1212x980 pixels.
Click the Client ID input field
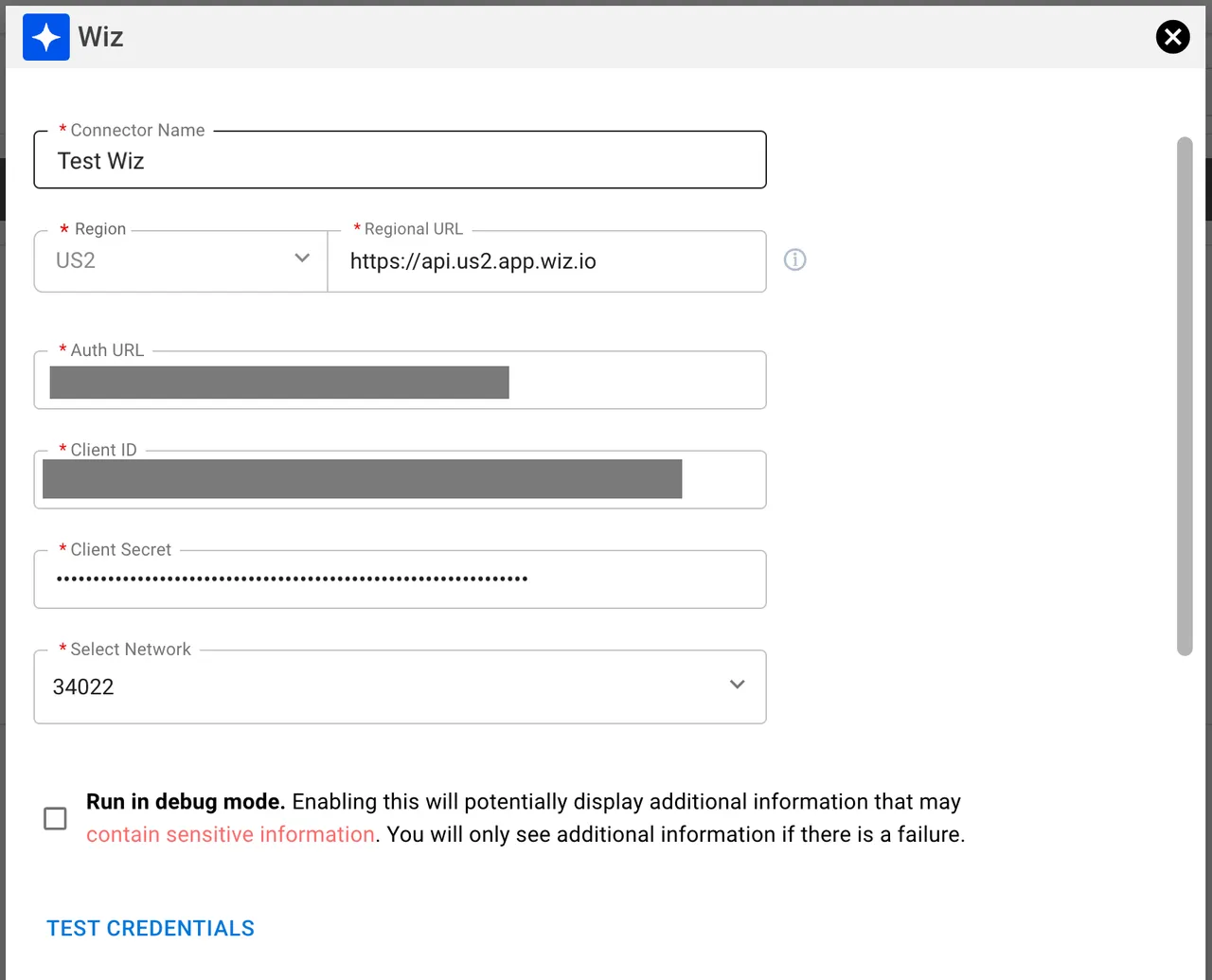[x=400, y=480]
